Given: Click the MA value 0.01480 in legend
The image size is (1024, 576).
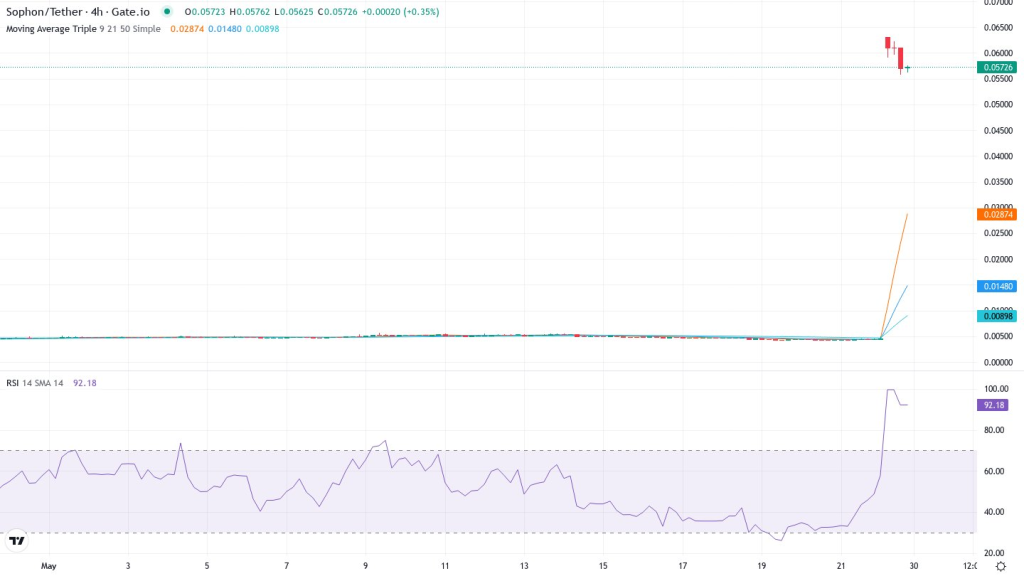Looking at the screenshot, I should click(225, 29).
